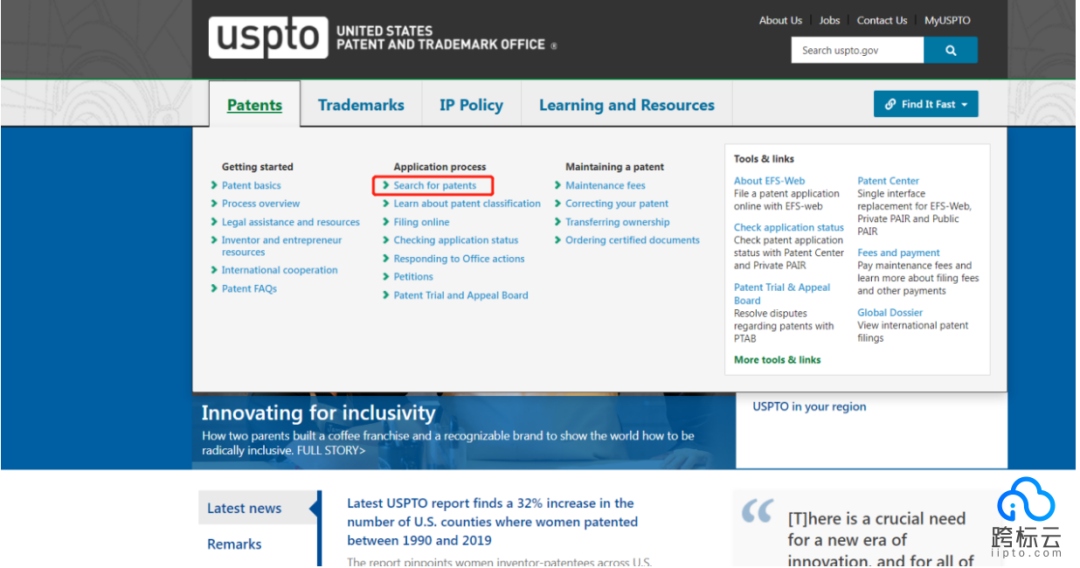Click the search magnifier button
This screenshot has height=568, width=1080.
coord(951,50)
